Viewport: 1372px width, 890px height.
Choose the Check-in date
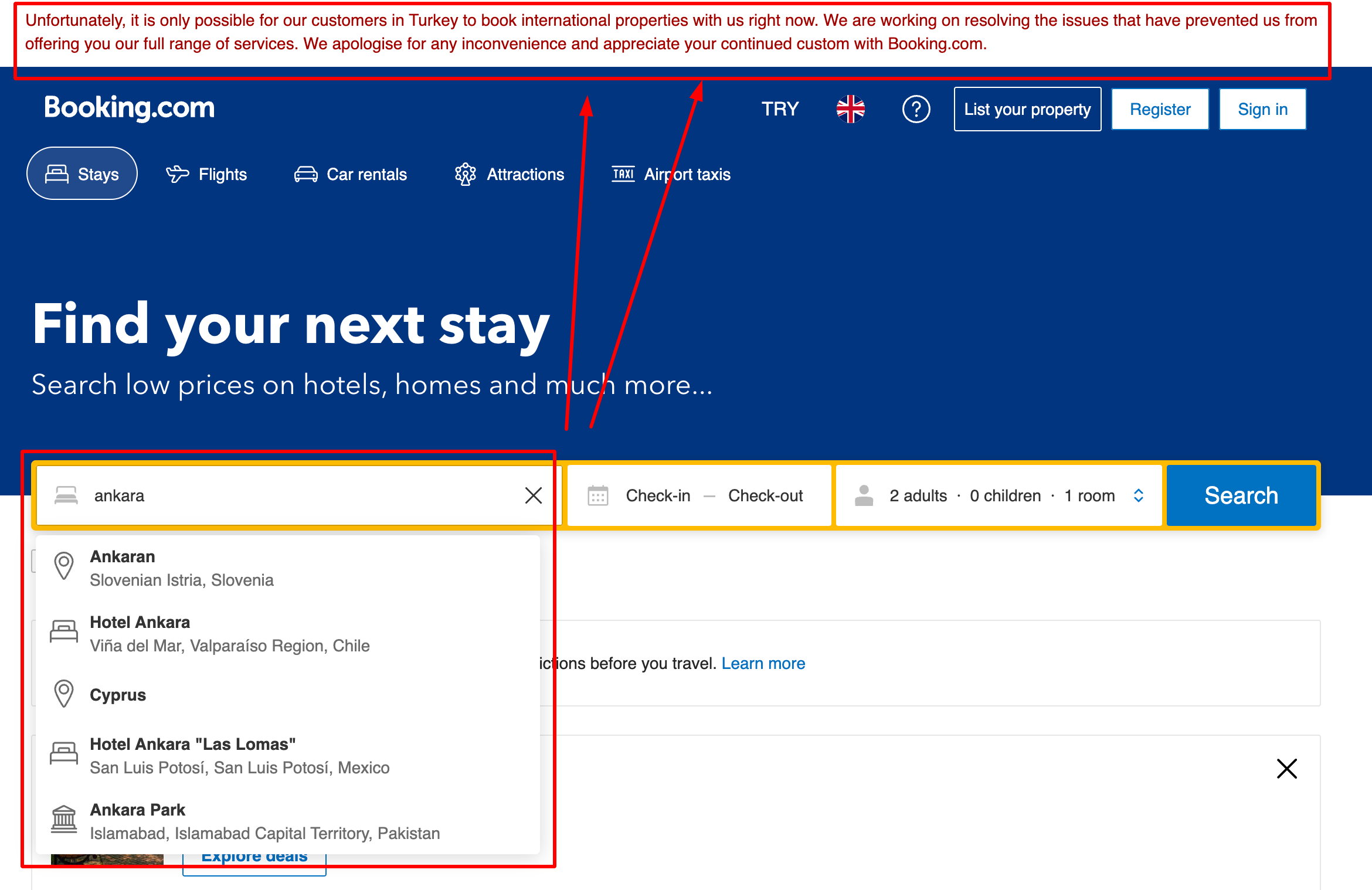tap(658, 495)
